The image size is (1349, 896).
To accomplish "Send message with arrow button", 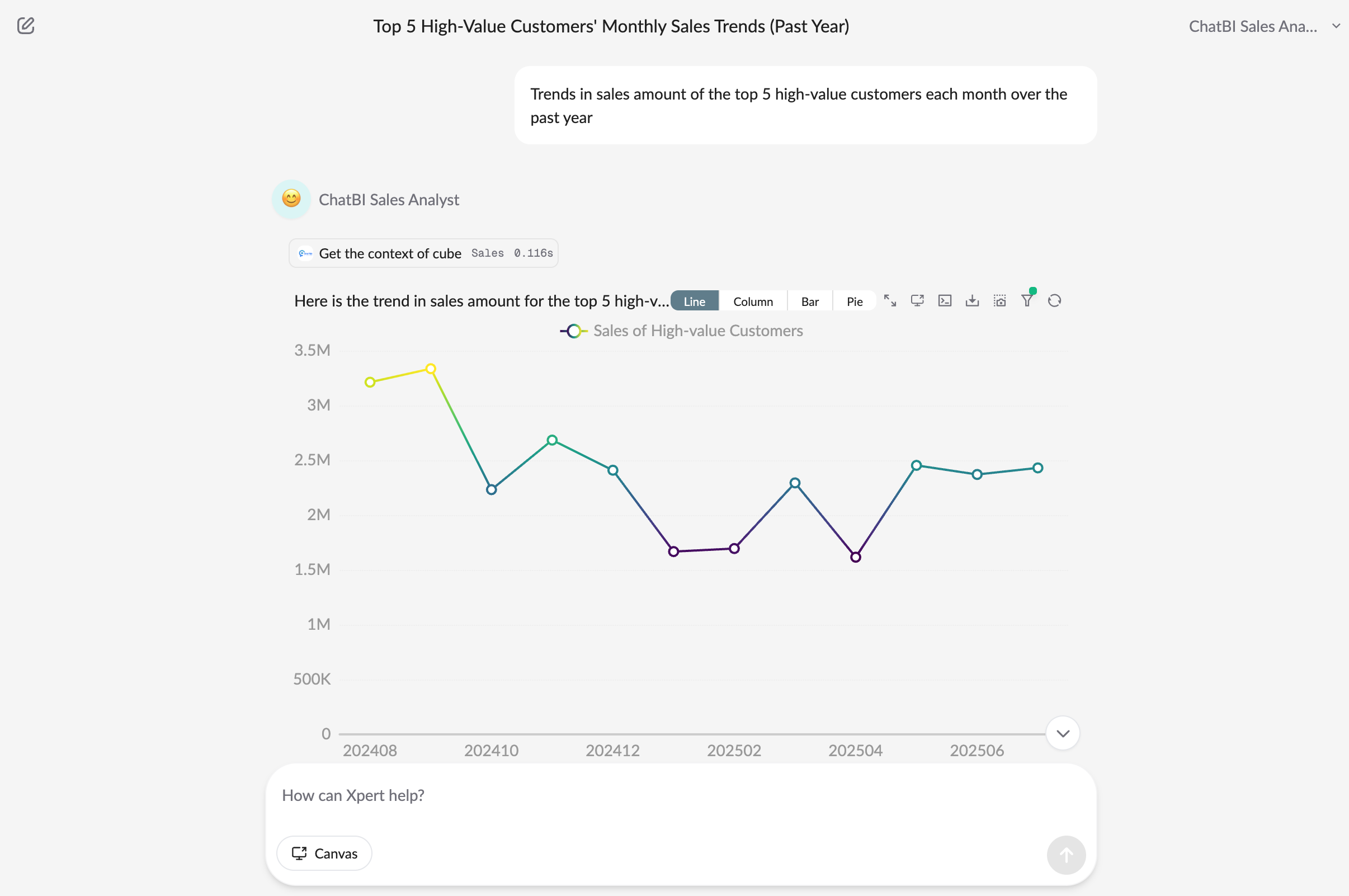I will tap(1065, 855).
